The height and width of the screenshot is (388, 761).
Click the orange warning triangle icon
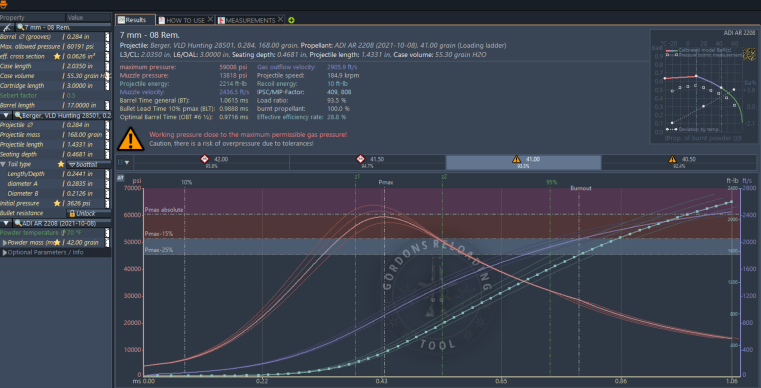[x=131, y=139]
